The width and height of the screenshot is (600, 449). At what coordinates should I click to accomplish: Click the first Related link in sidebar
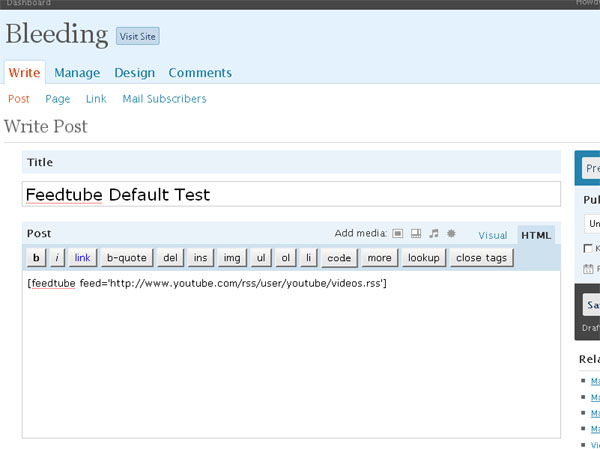[595, 381]
